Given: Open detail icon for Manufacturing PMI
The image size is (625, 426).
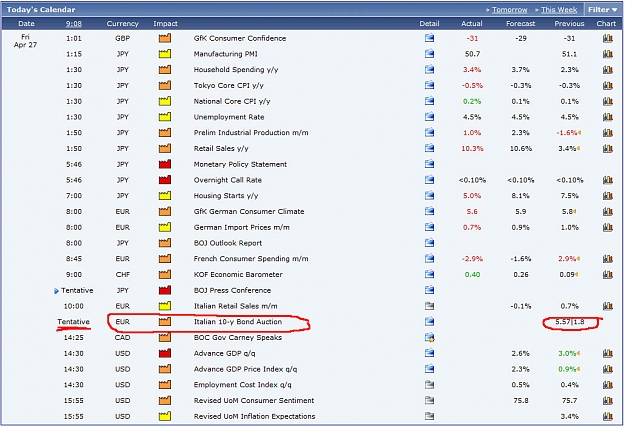Looking at the screenshot, I should click(429, 54).
